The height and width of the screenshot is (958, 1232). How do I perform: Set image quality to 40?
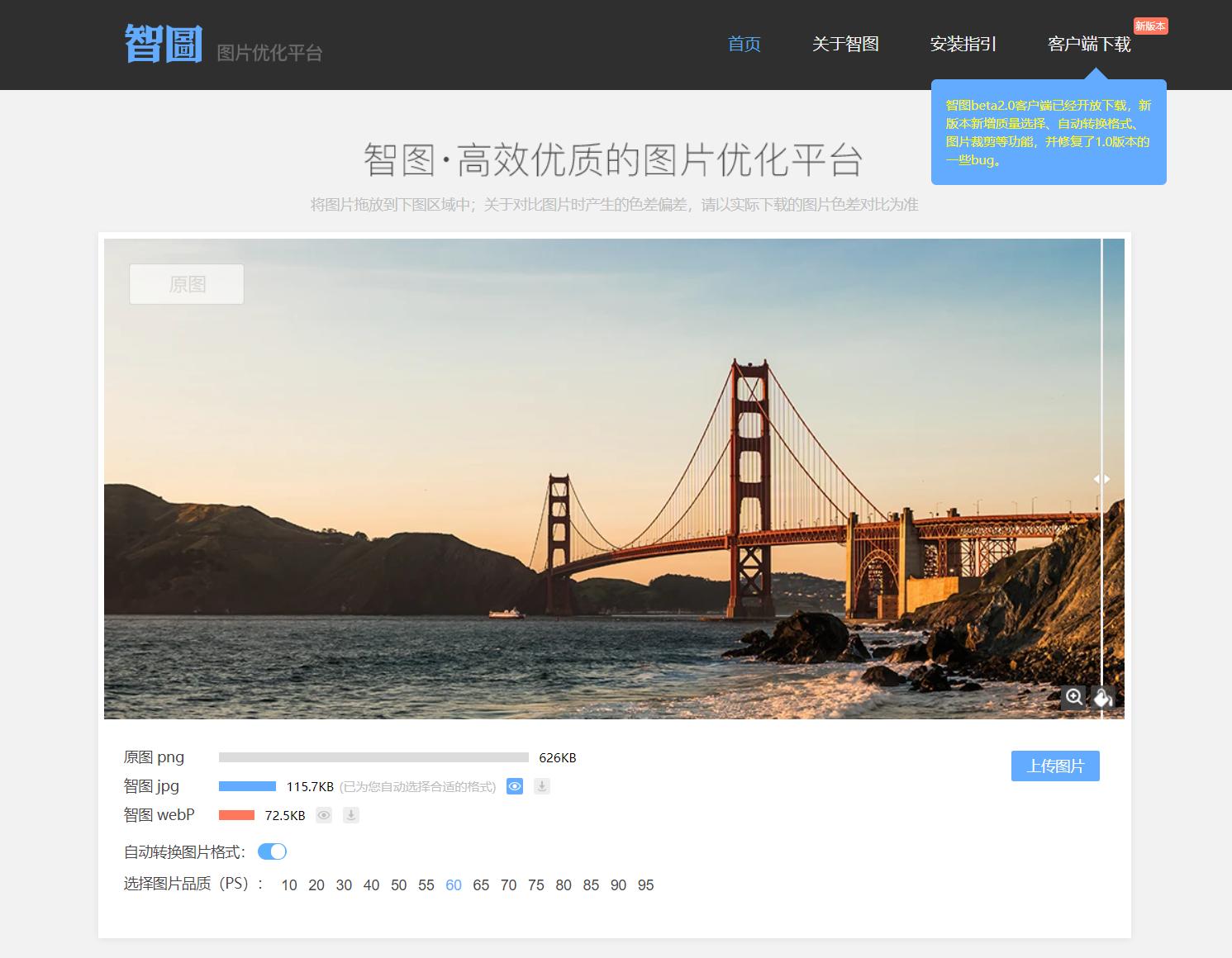[x=371, y=885]
